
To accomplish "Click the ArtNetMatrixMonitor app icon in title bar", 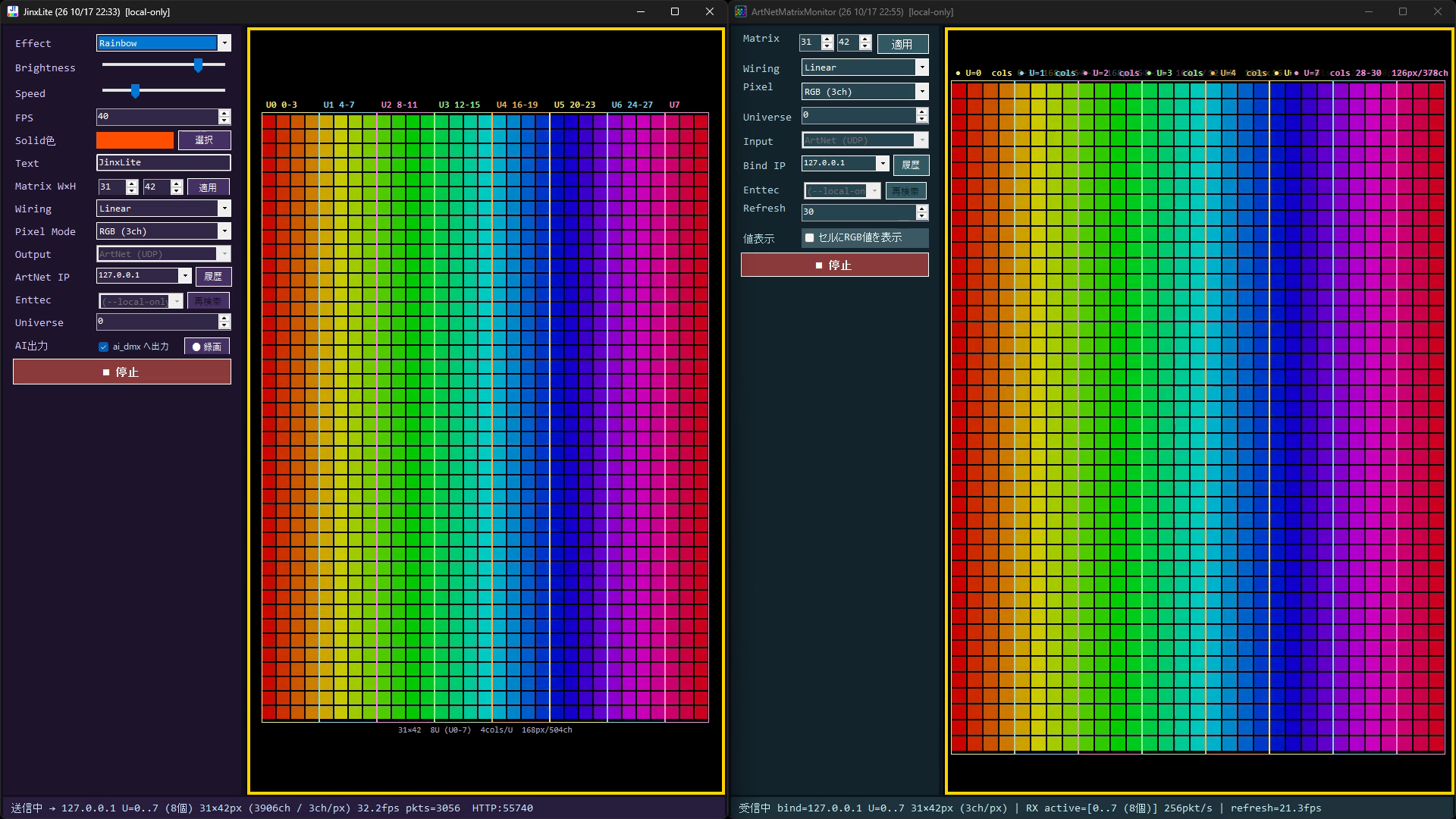I will coord(741,11).
